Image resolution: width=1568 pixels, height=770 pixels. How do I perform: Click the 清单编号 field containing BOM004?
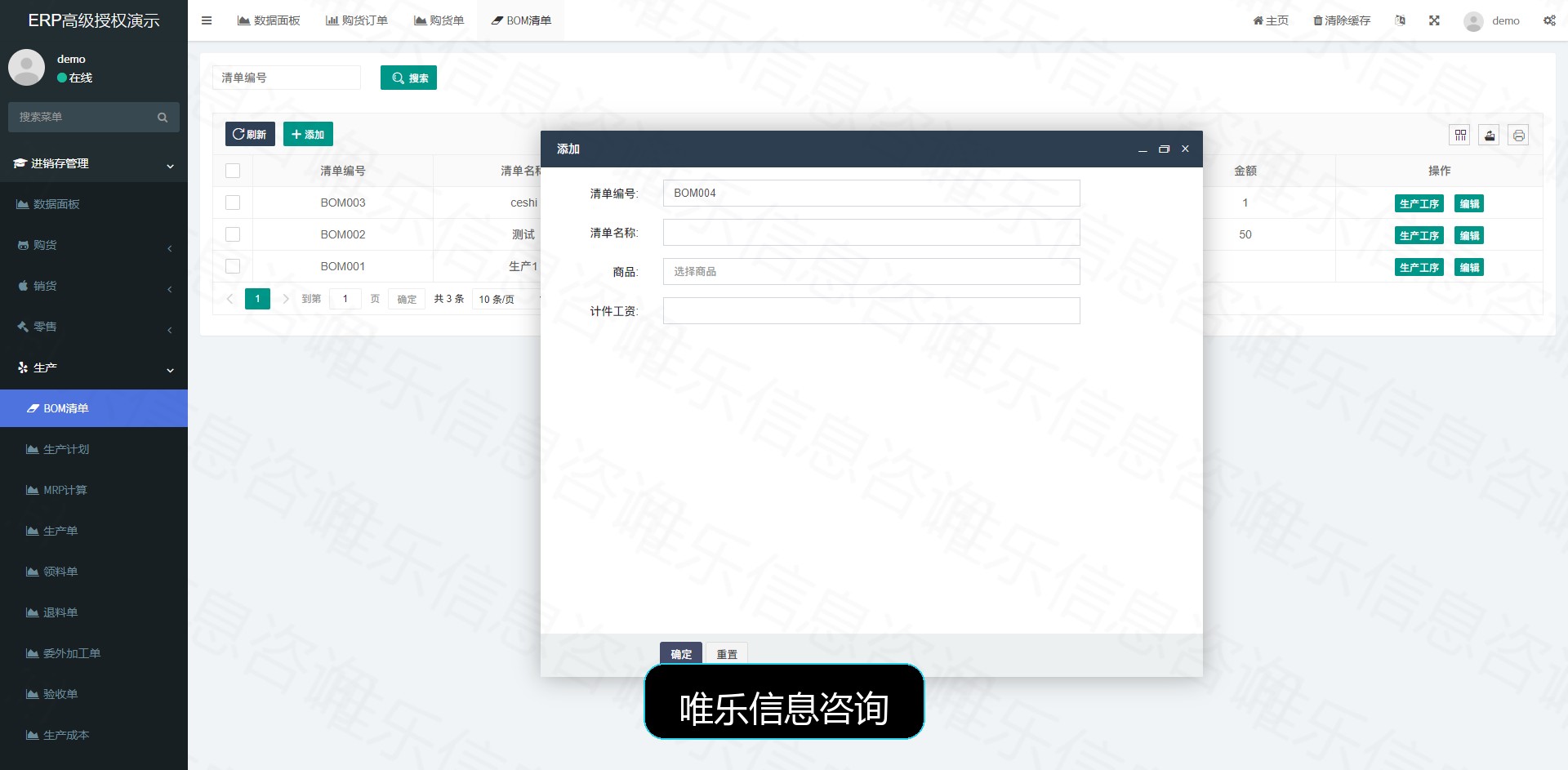(x=871, y=194)
